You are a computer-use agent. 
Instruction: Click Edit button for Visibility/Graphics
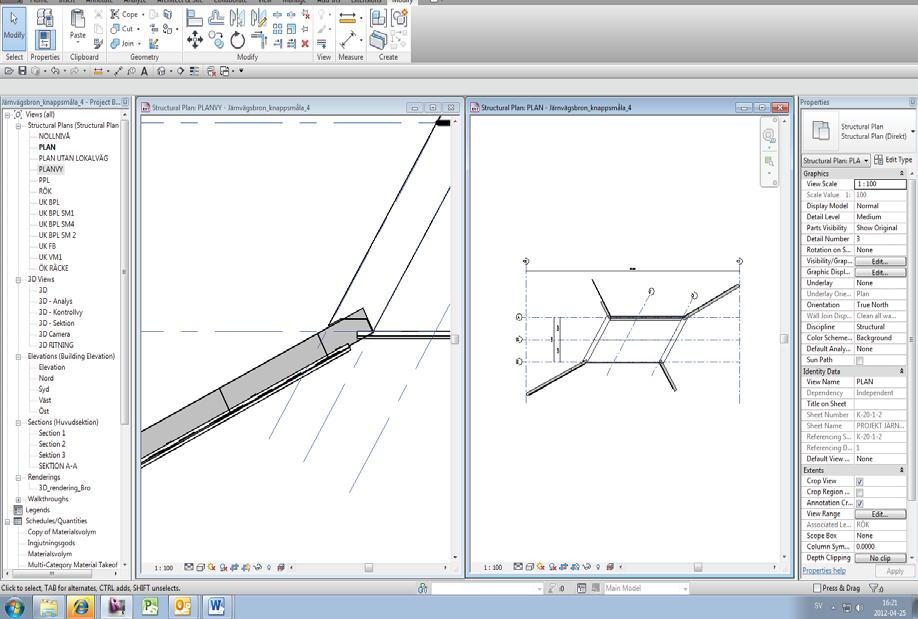[880, 261]
